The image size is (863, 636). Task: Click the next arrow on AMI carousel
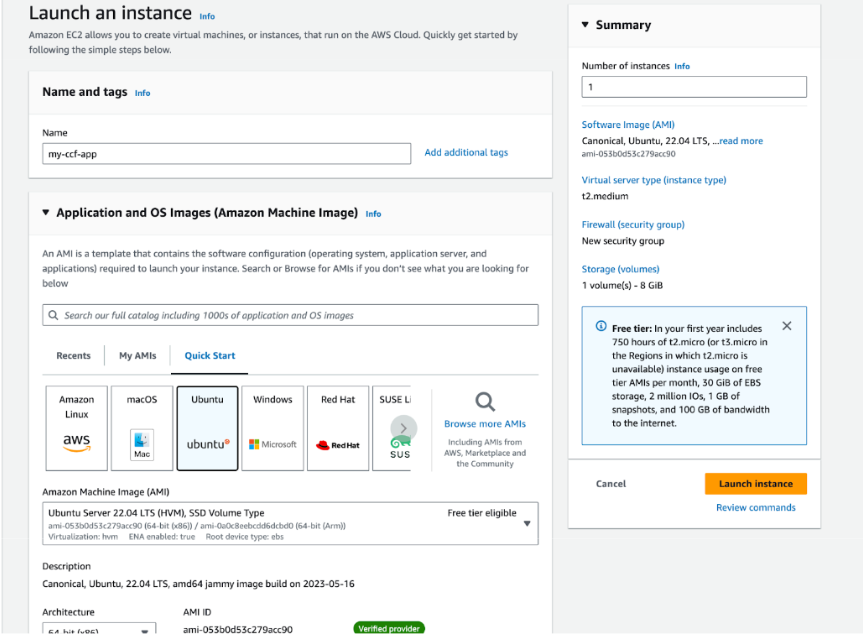click(403, 428)
